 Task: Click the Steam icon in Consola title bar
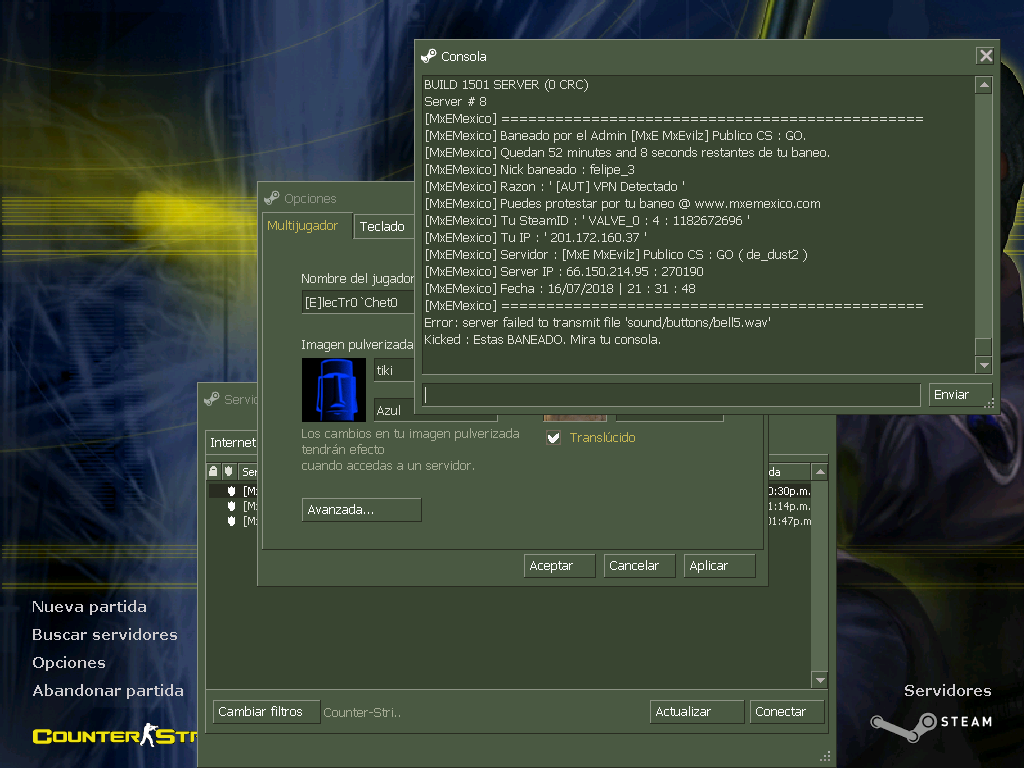(429, 56)
